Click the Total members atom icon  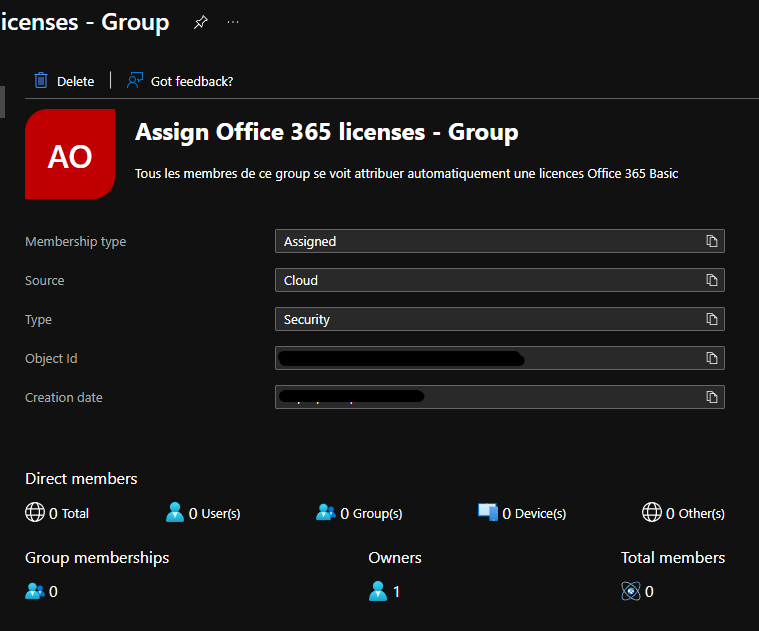point(631,591)
